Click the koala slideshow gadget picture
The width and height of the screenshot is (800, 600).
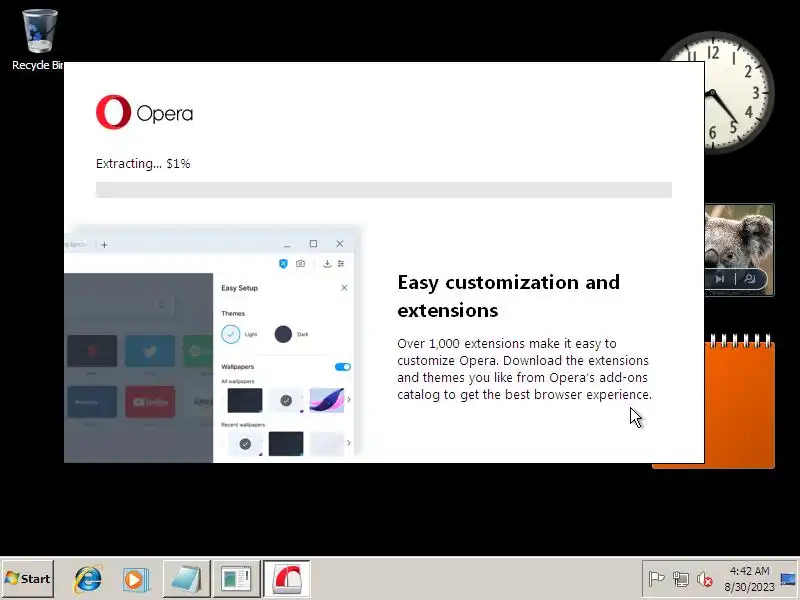pyautogui.click(x=739, y=249)
